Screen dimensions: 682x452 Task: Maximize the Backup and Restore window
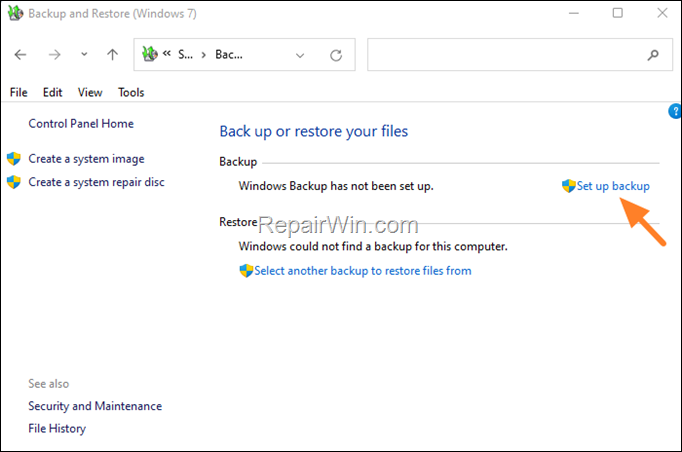tap(618, 13)
